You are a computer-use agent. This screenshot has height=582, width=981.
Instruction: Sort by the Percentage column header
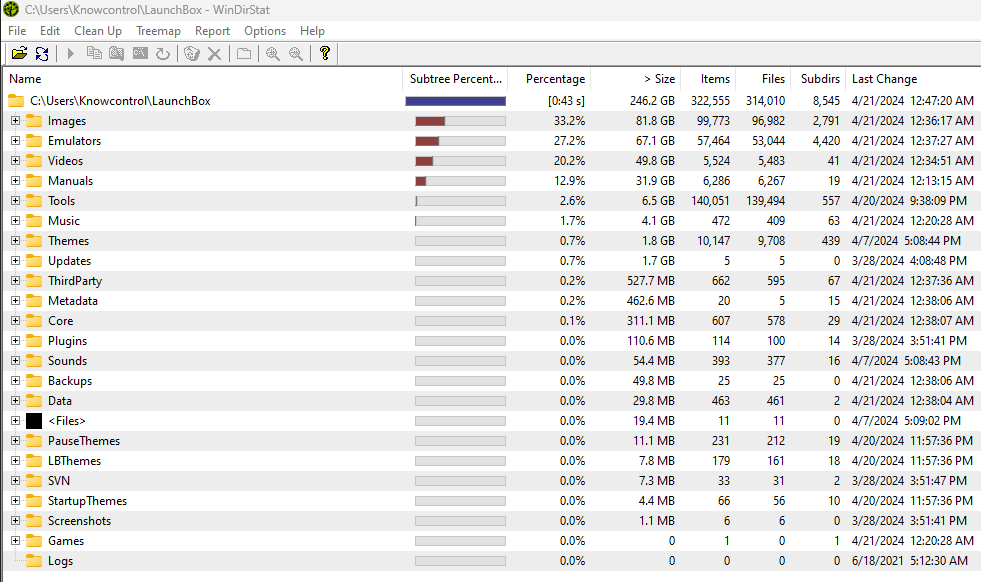click(550, 79)
